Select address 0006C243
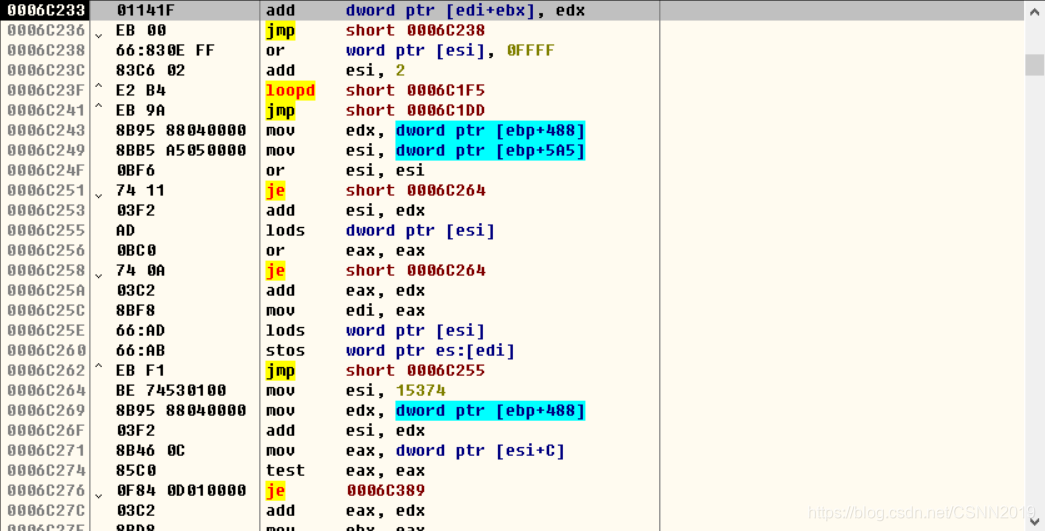Image resolution: width=1045 pixels, height=531 pixels. (45, 131)
